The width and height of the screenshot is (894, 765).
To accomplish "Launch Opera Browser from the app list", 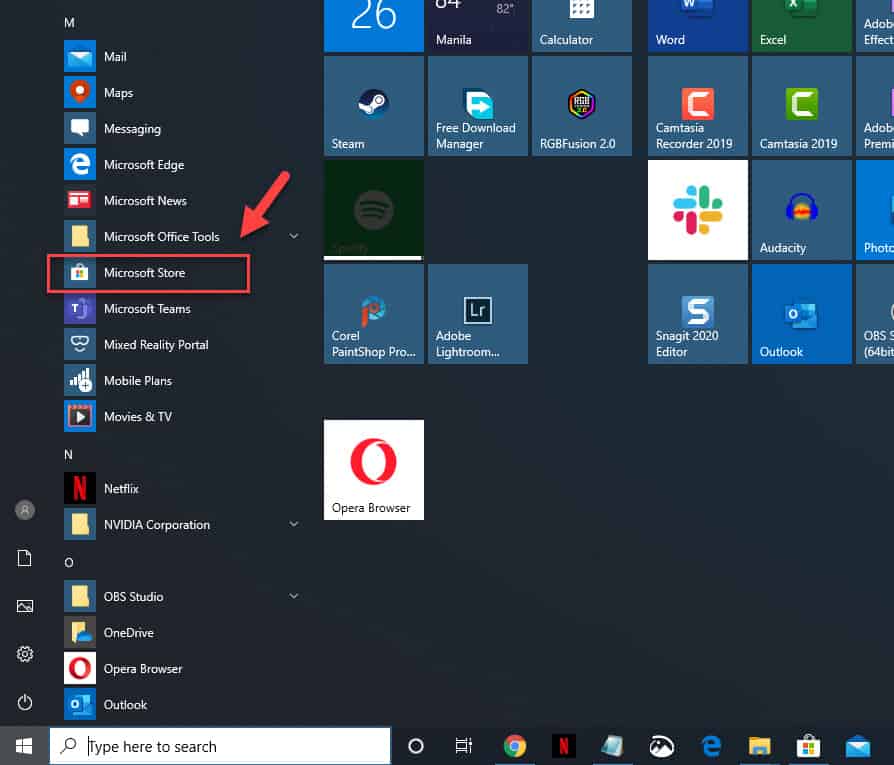I will [182, 668].
